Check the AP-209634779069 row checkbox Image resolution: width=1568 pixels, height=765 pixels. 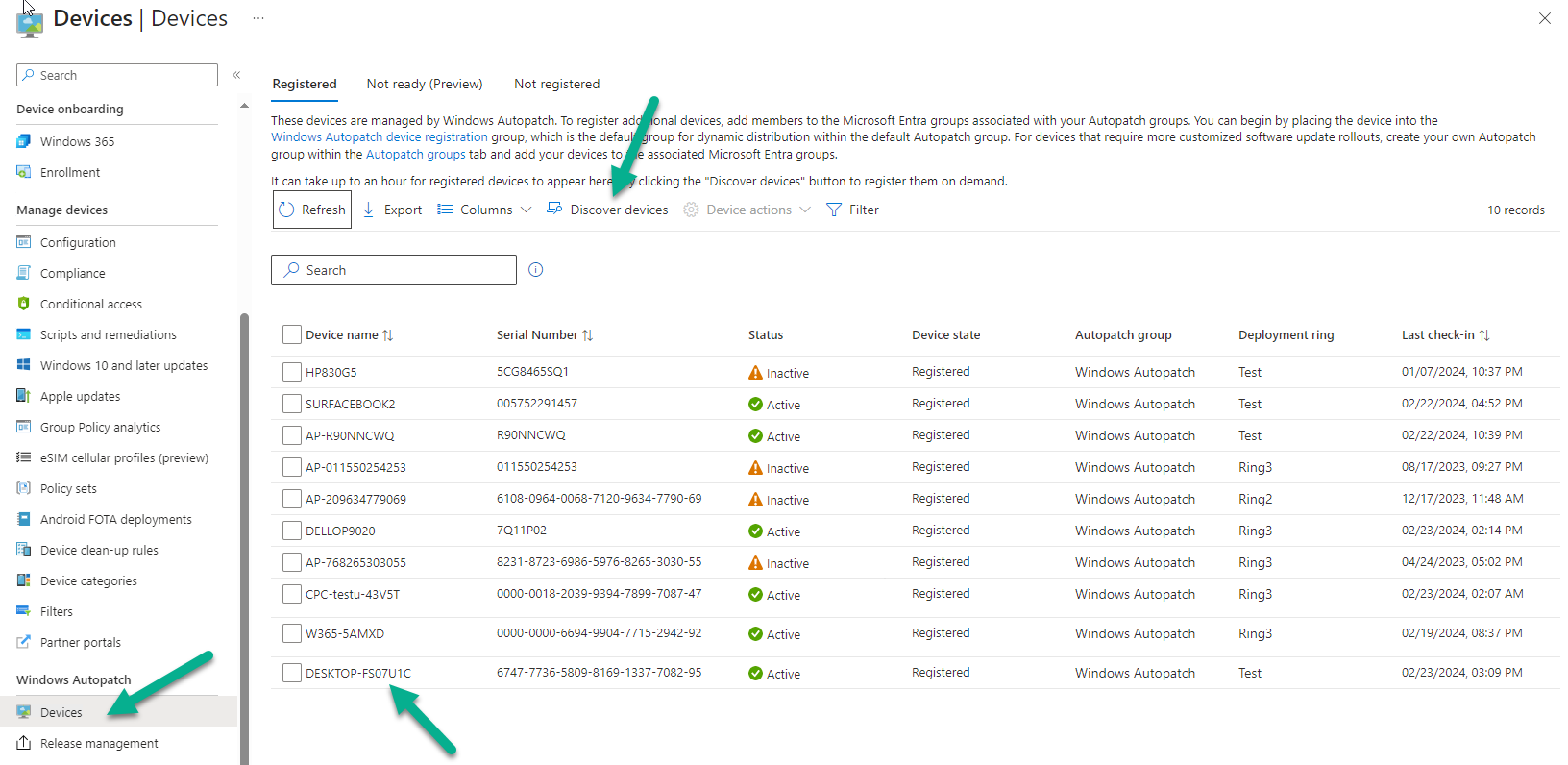pyautogui.click(x=292, y=499)
